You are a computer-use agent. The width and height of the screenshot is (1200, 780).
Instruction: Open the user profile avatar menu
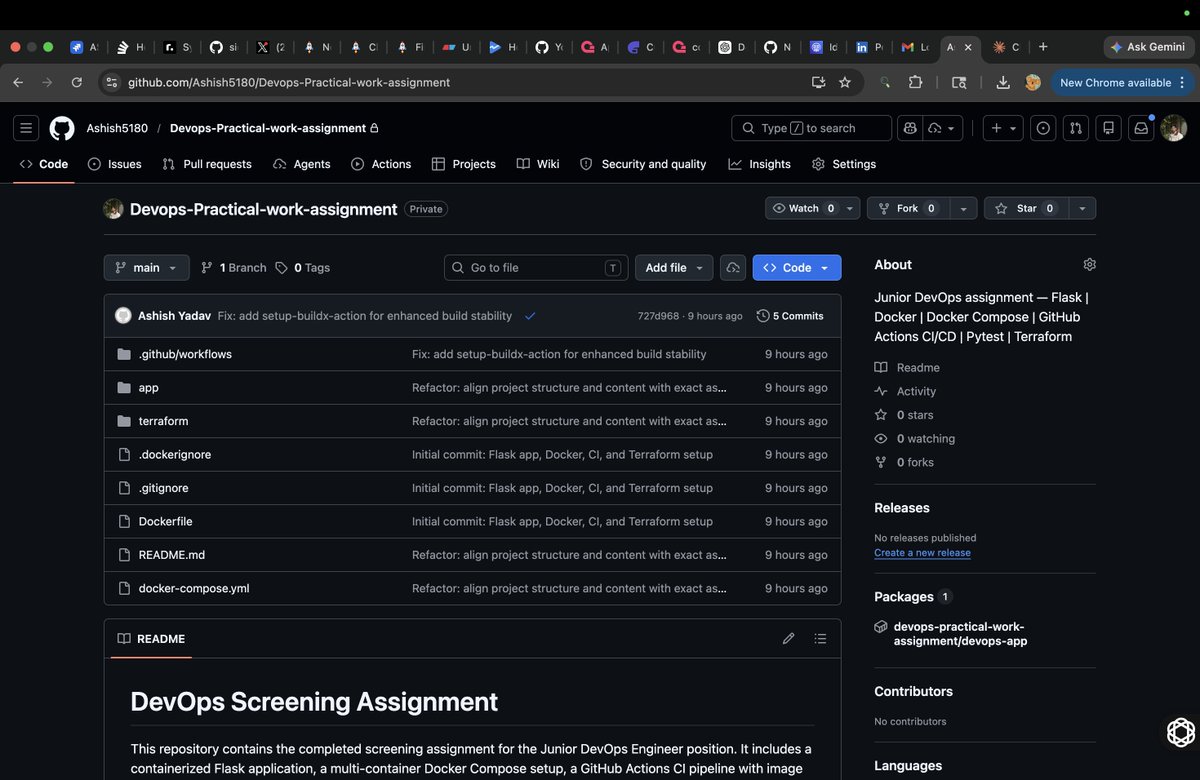click(1173, 128)
